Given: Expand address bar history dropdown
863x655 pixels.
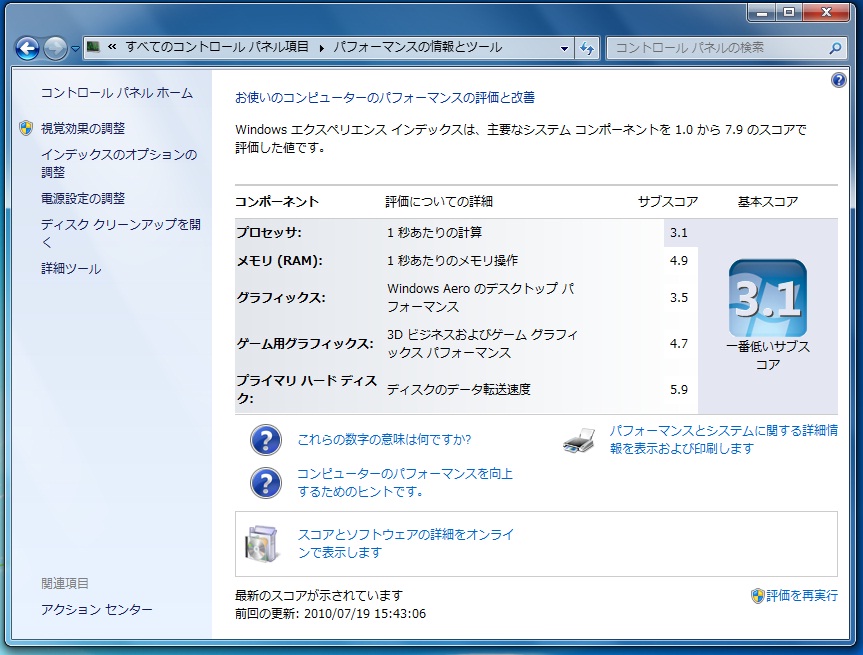Looking at the screenshot, I should (564, 48).
